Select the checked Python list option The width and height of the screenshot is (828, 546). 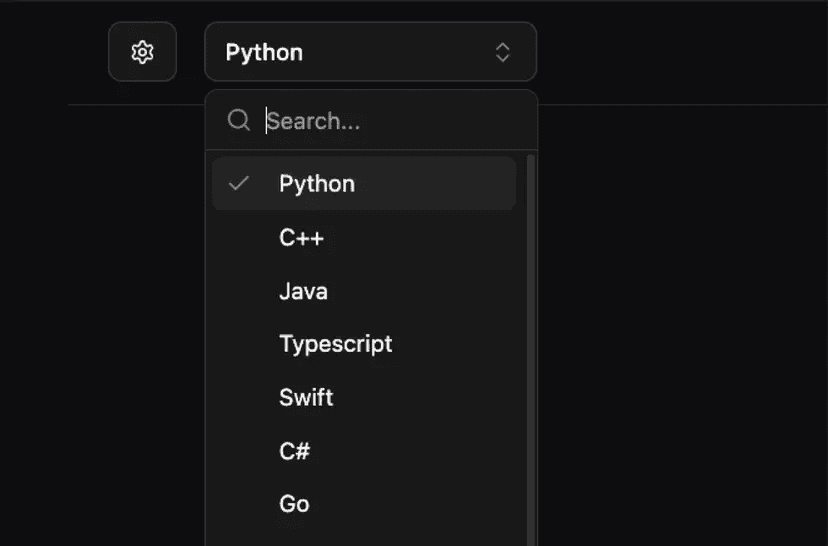pyautogui.click(x=317, y=184)
